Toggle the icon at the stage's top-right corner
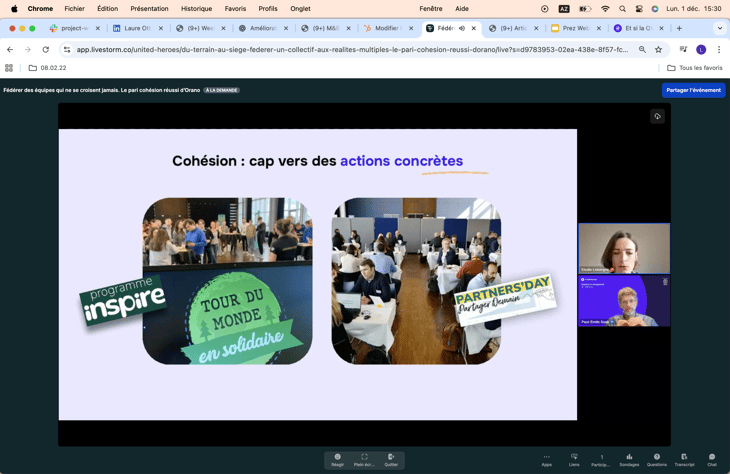The width and height of the screenshot is (730, 474). click(x=657, y=117)
